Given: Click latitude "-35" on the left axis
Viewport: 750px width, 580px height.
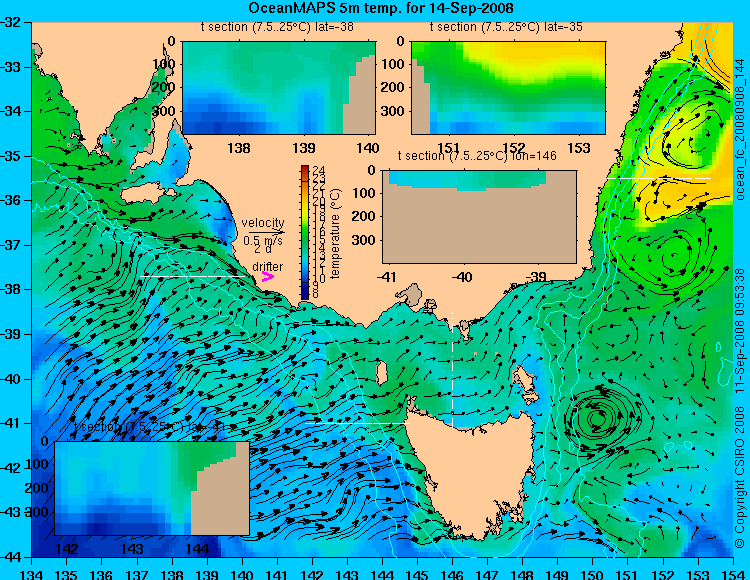Looking at the screenshot, I should 11,156.
